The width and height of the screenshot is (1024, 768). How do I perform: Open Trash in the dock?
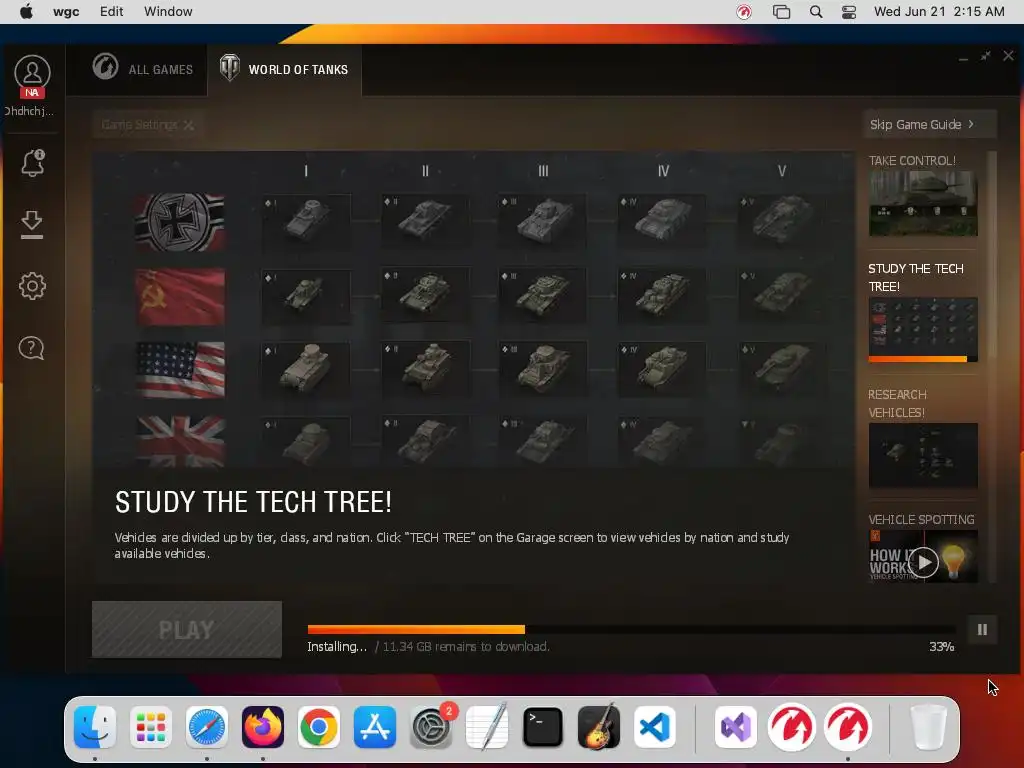928,727
